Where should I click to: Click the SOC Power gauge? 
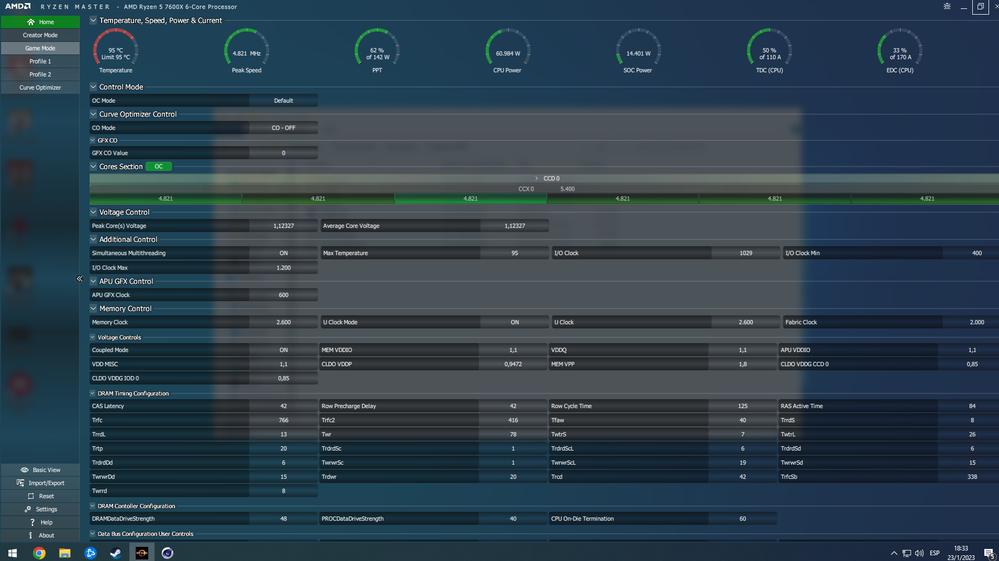coord(638,50)
